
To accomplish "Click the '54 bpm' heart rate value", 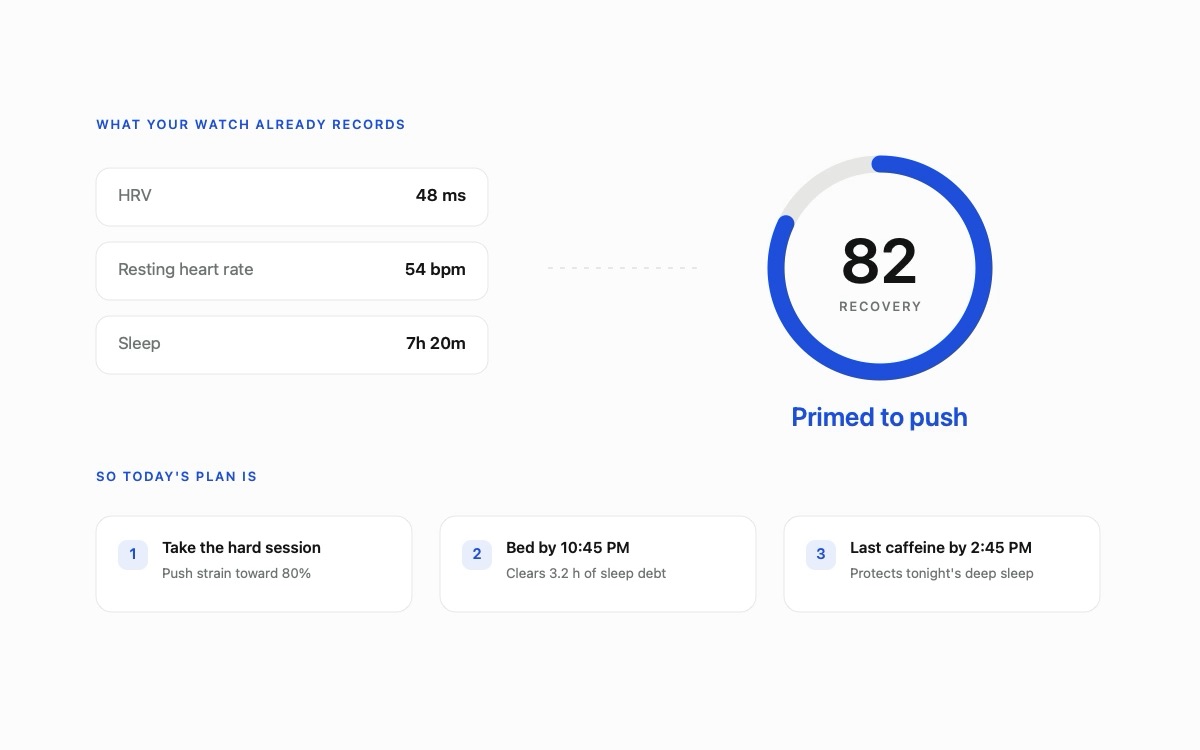I will pos(435,269).
